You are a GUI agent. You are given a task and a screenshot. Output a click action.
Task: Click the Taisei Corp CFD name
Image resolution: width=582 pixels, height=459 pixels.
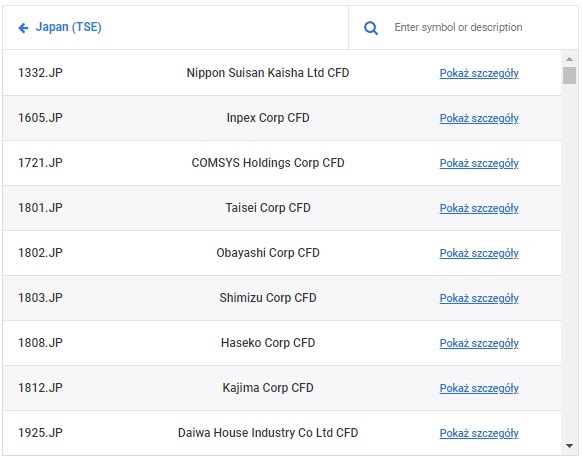268,208
